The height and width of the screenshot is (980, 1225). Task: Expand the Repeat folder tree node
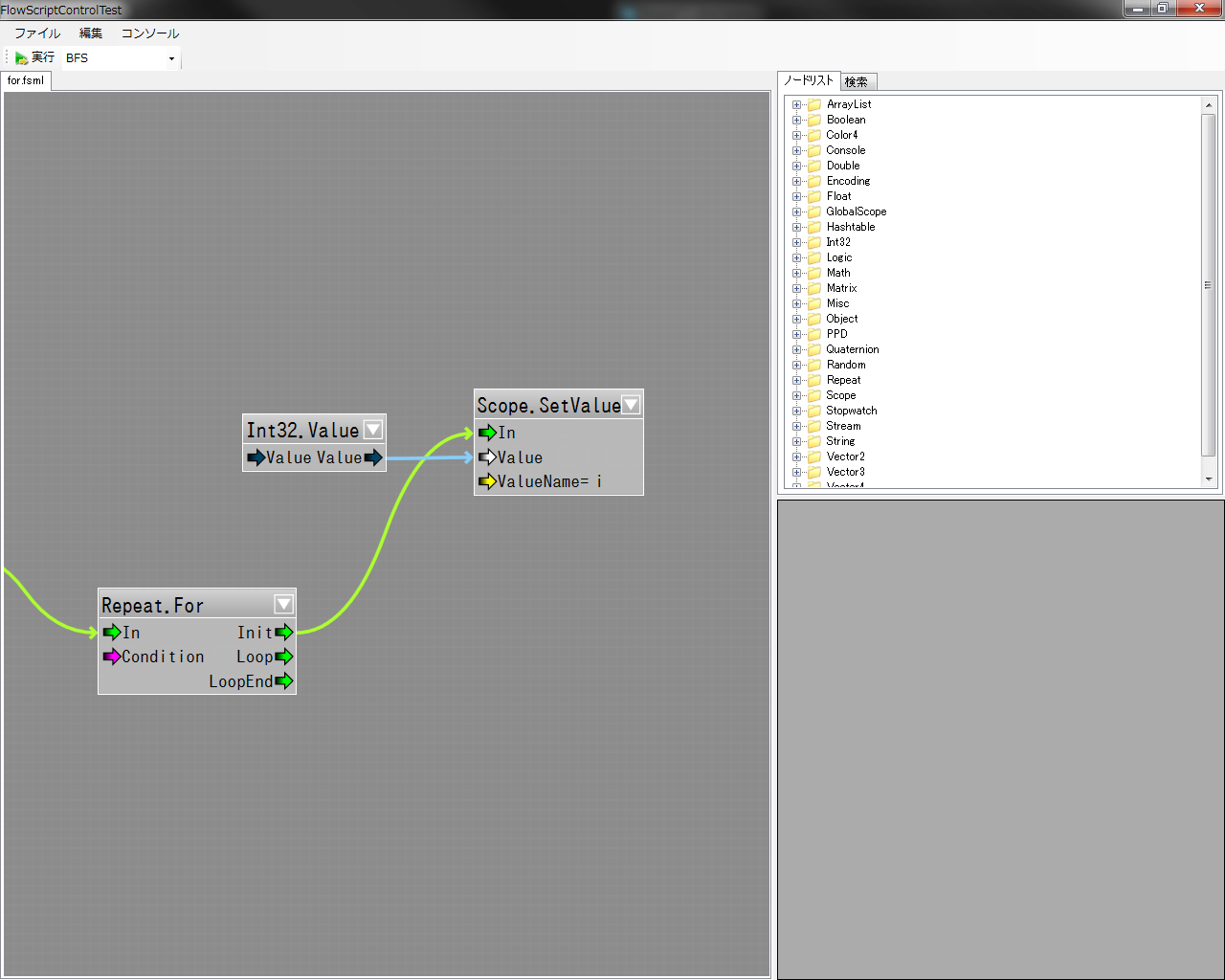tap(796, 380)
